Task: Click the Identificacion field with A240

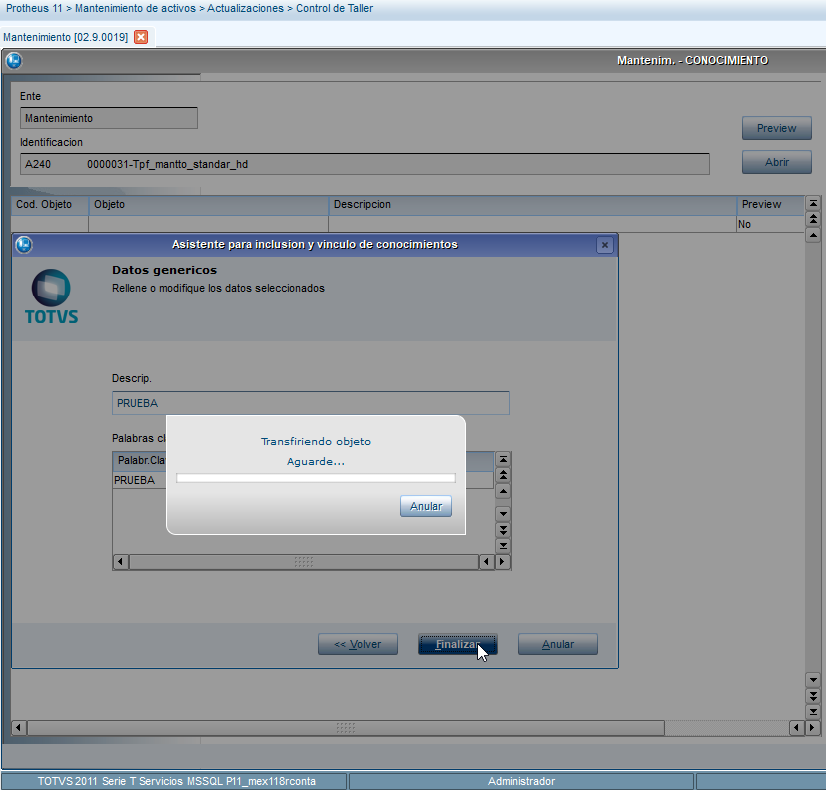Action: point(365,164)
